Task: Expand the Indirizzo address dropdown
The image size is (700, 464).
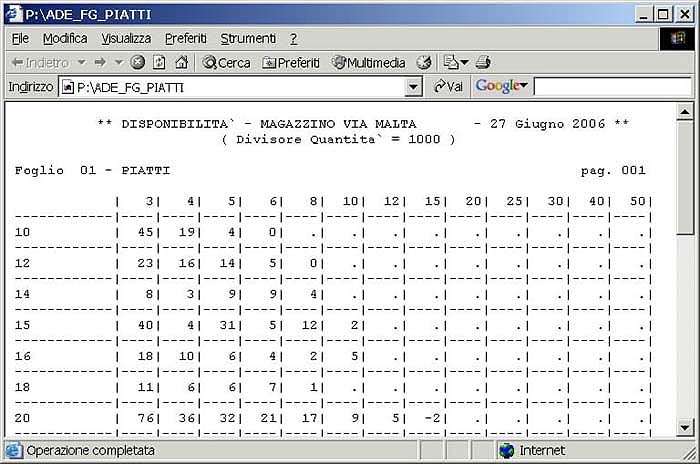Action: (414, 87)
